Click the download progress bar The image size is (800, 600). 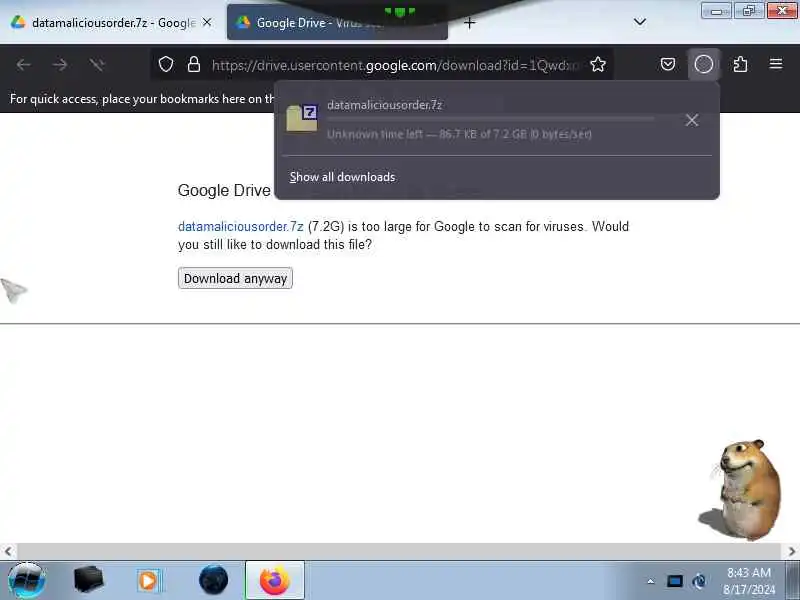pyautogui.click(x=490, y=119)
